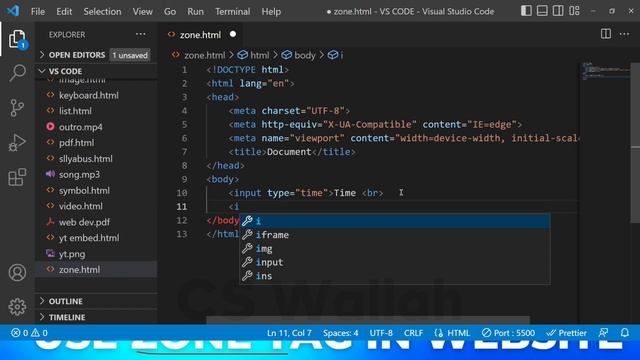This screenshot has height=360, width=640.
Task: Click Spaces: 4 indentation setting
Action: click(x=340, y=333)
